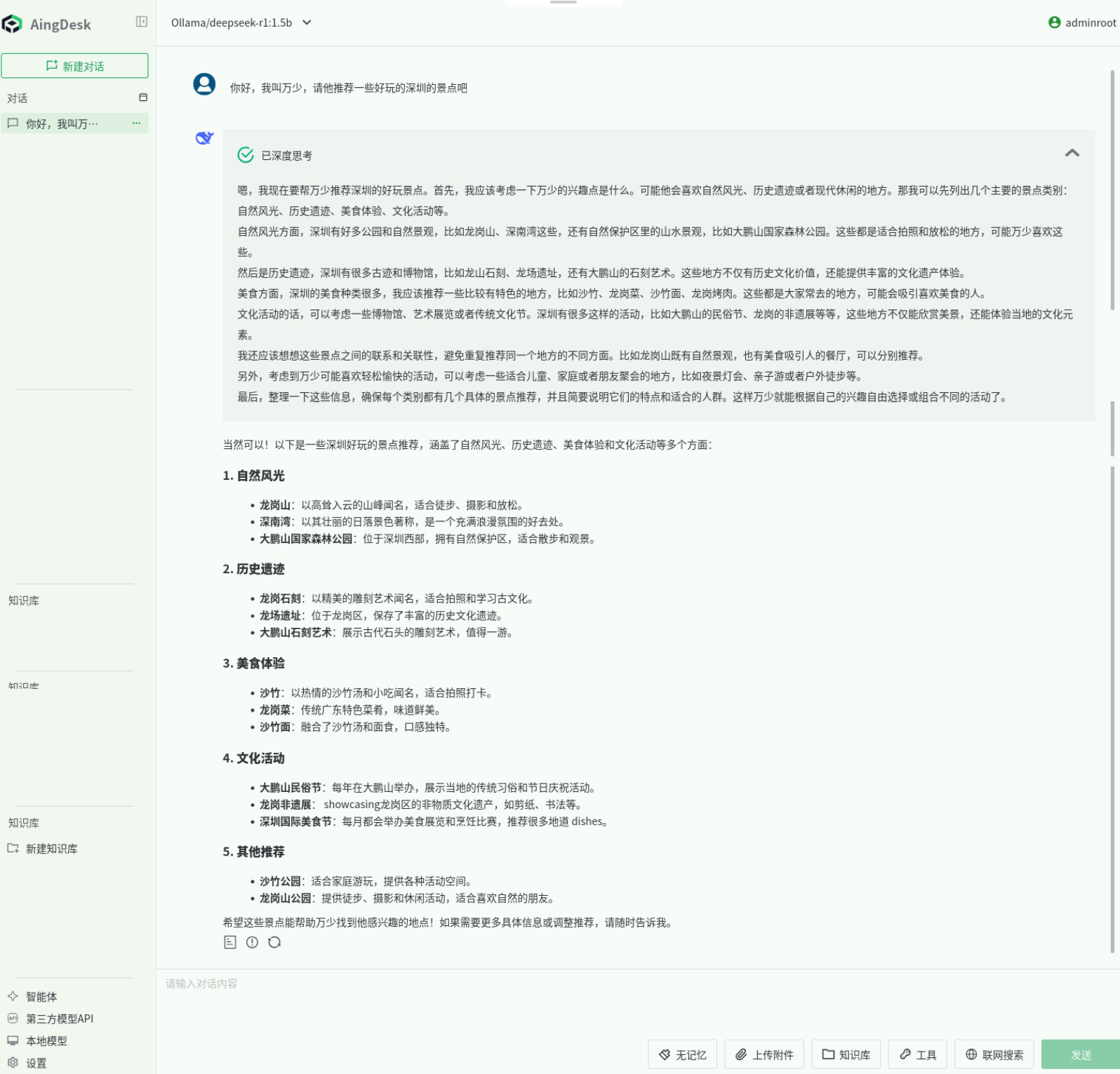Click the user avatar icon in the chat
Image resolution: width=1120 pixels, height=1074 pixels.
point(204,84)
